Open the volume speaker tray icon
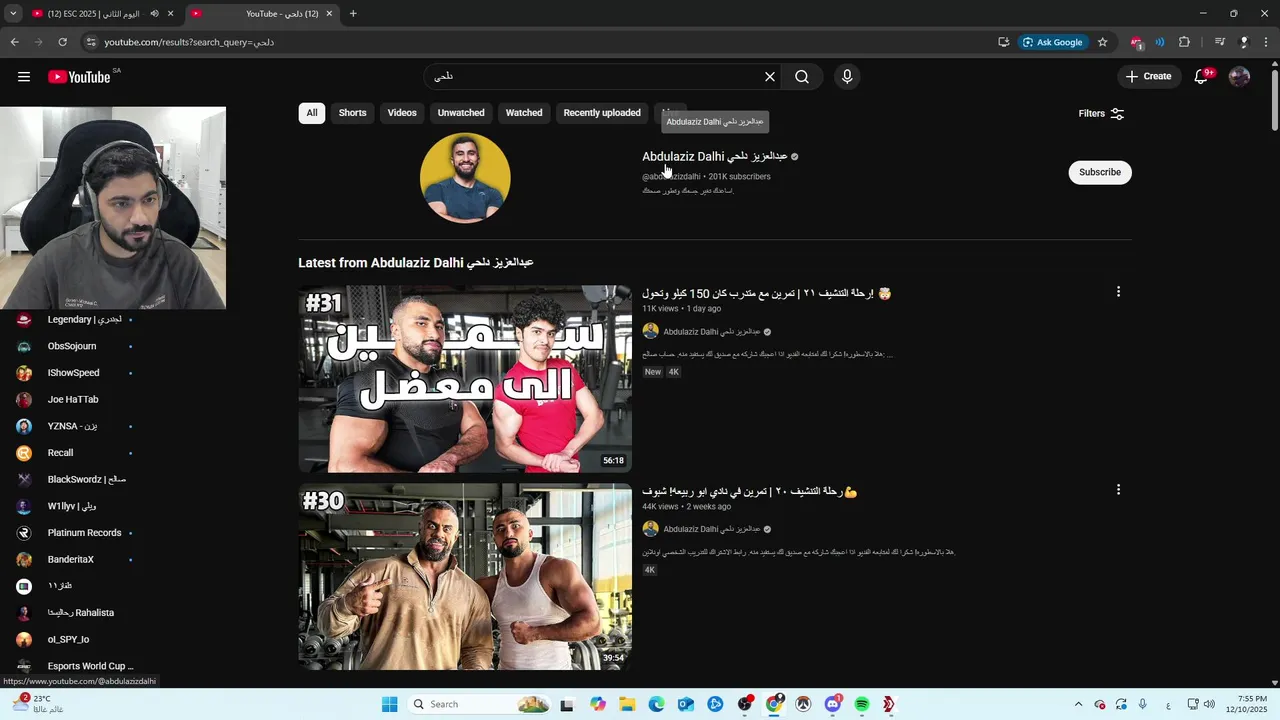Image resolution: width=1280 pixels, height=720 pixels. (x=1209, y=704)
